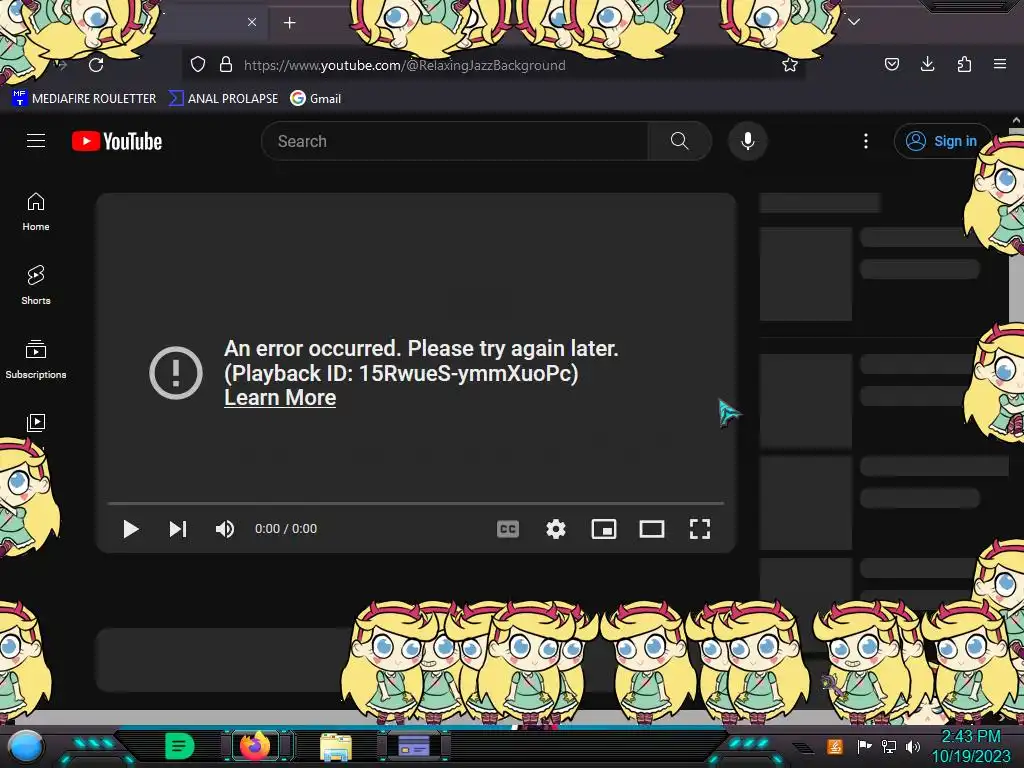The height and width of the screenshot is (768, 1024).
Task: List all tabs dropdown arrow
Action: [x=854, y=22]
